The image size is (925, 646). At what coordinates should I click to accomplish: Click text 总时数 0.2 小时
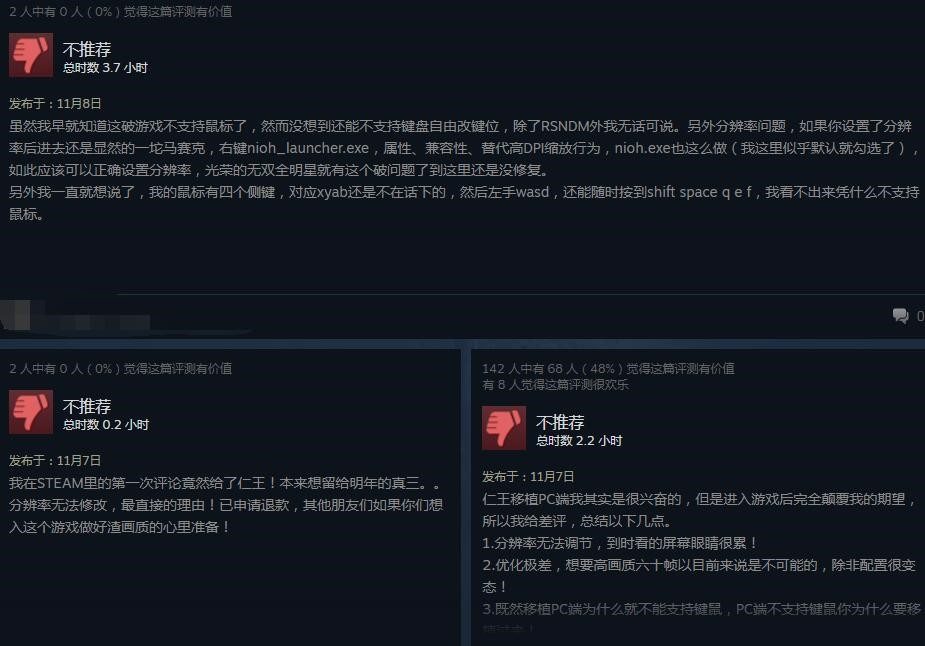click(x=106, y=425)
